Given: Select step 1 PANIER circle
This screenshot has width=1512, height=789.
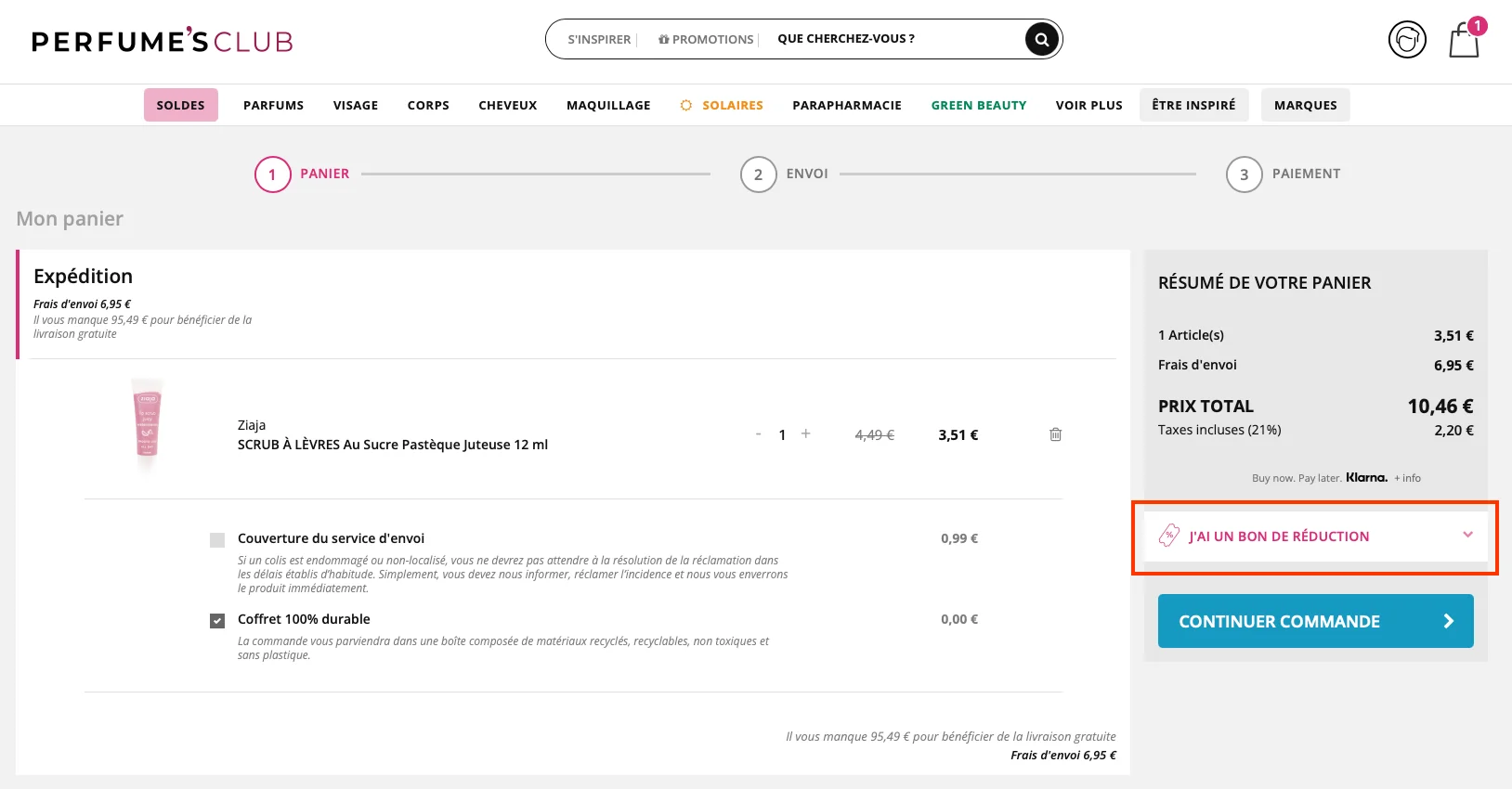Looking at the screenshot, I should point(273,174).
